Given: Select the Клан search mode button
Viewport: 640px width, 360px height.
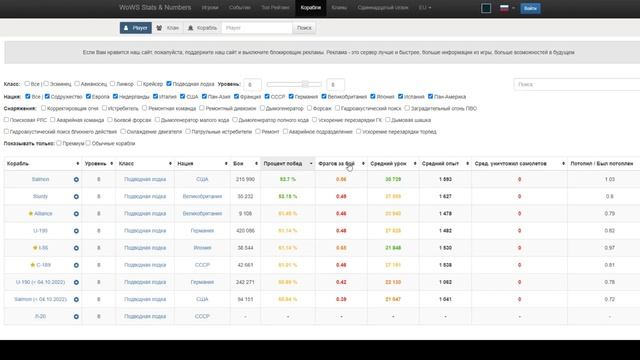Looking at the screenshot, I should pyautogui.click(x=168, y=28).
